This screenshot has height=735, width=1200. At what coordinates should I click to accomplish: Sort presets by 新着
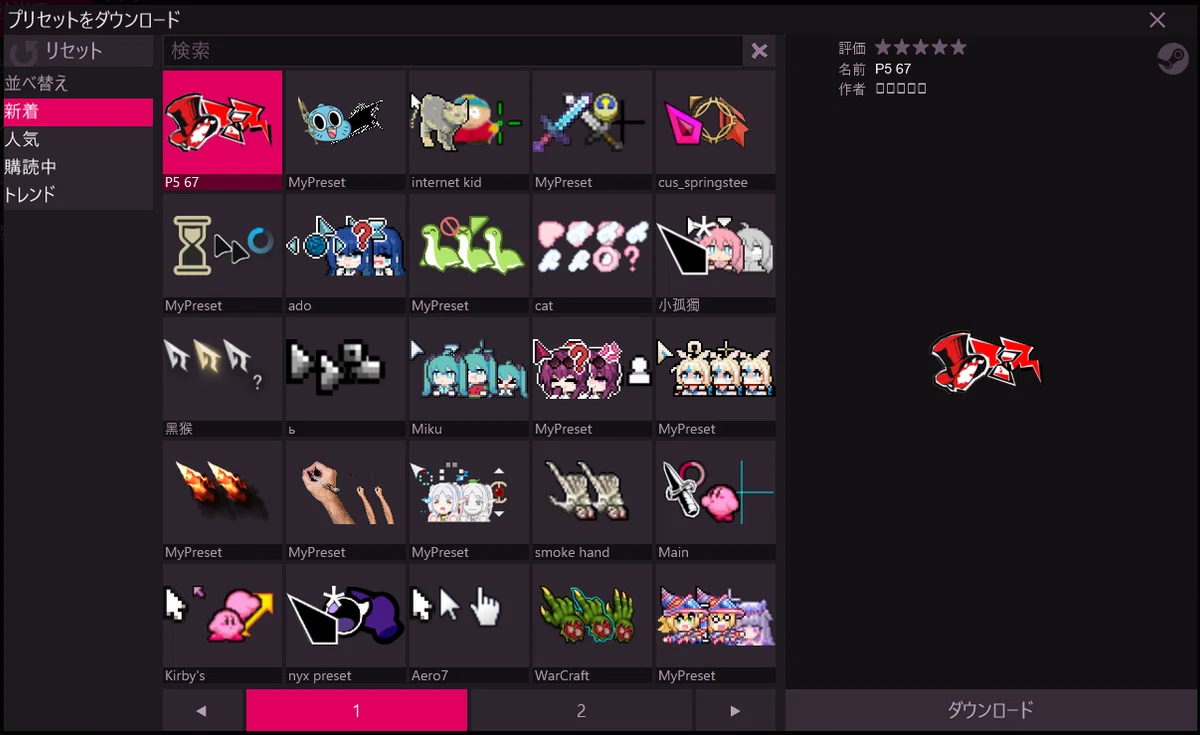pos(78,112)
